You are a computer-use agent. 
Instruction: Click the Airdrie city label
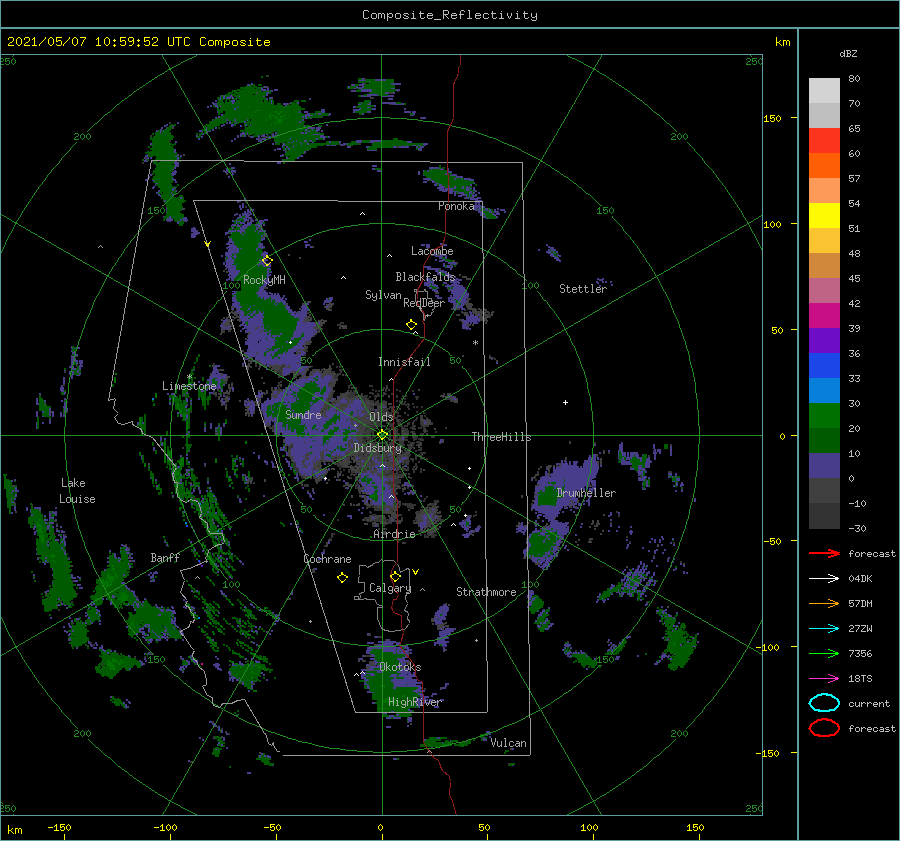pyautogui.click(x=394, y=534)
